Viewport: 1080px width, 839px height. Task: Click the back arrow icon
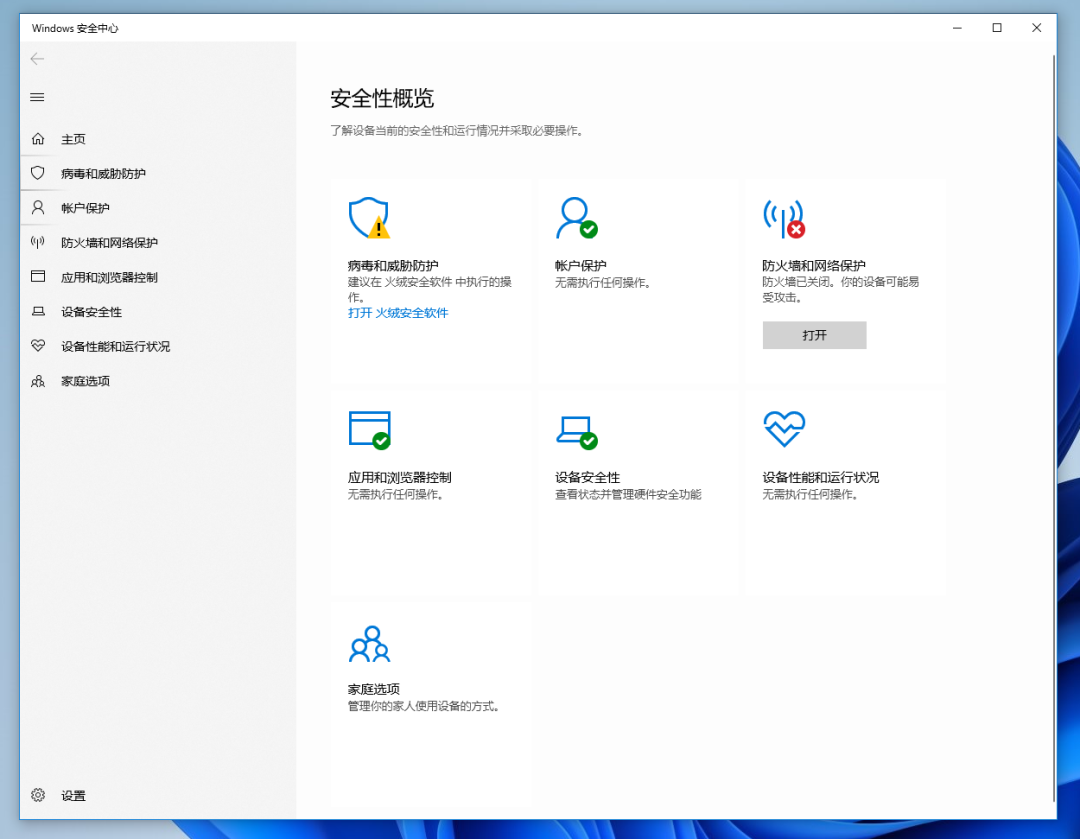pyautogui.click(x=37, y=59)
